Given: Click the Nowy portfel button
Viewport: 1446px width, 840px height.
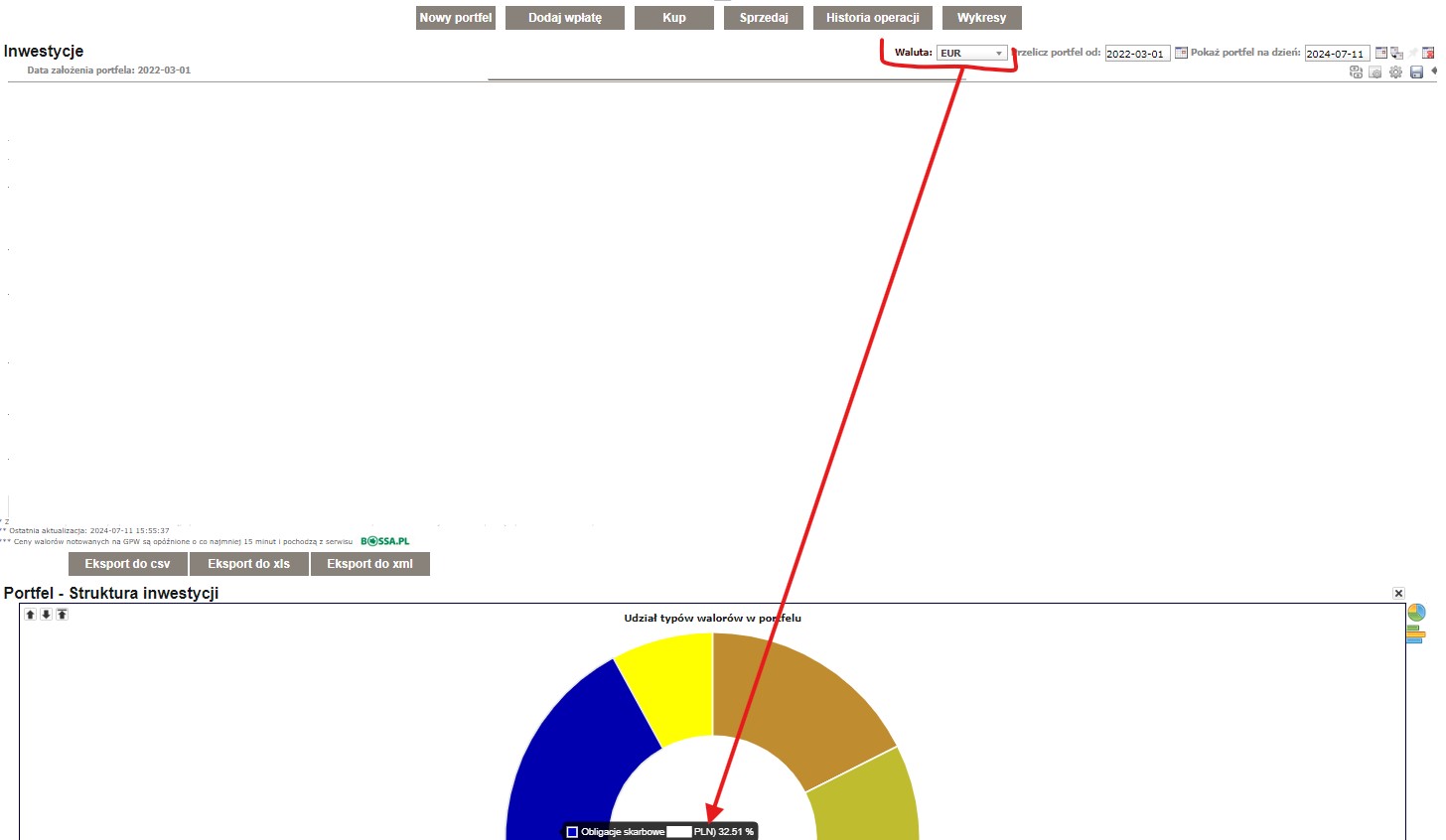Looking at the screenshot, I should [x=456, y=18].
